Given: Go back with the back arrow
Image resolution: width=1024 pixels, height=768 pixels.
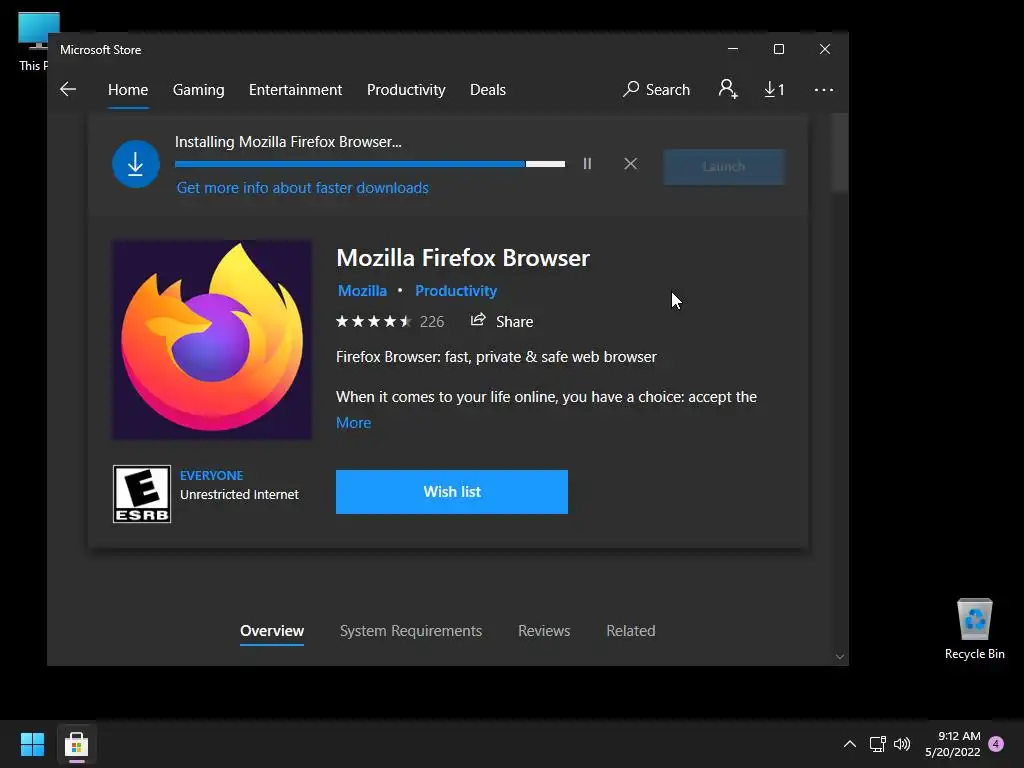Looking at the screenshot, I should pyautogui.click(x=68, y=89).
